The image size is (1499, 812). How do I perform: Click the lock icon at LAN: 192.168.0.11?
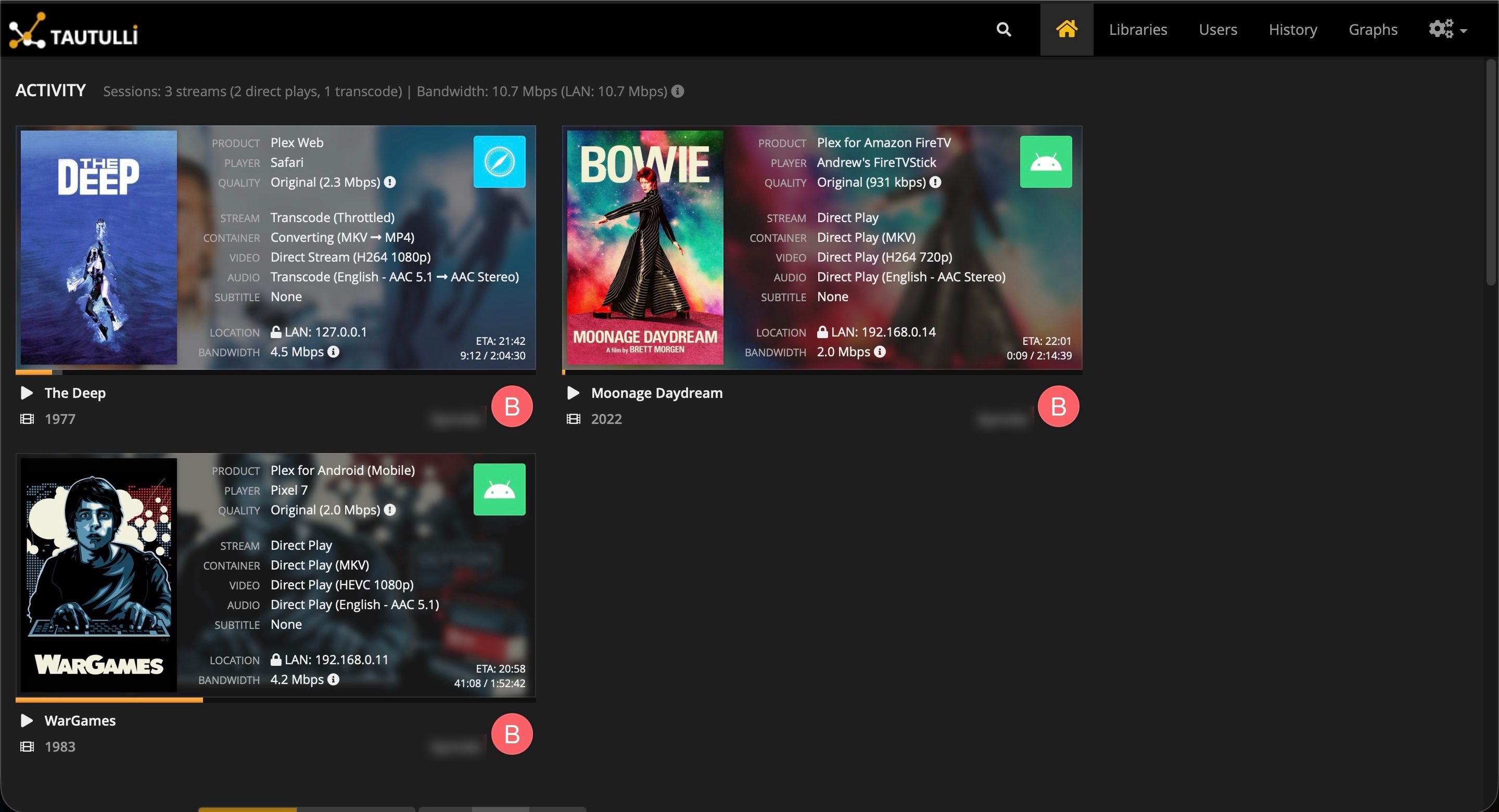pos(276,659)
